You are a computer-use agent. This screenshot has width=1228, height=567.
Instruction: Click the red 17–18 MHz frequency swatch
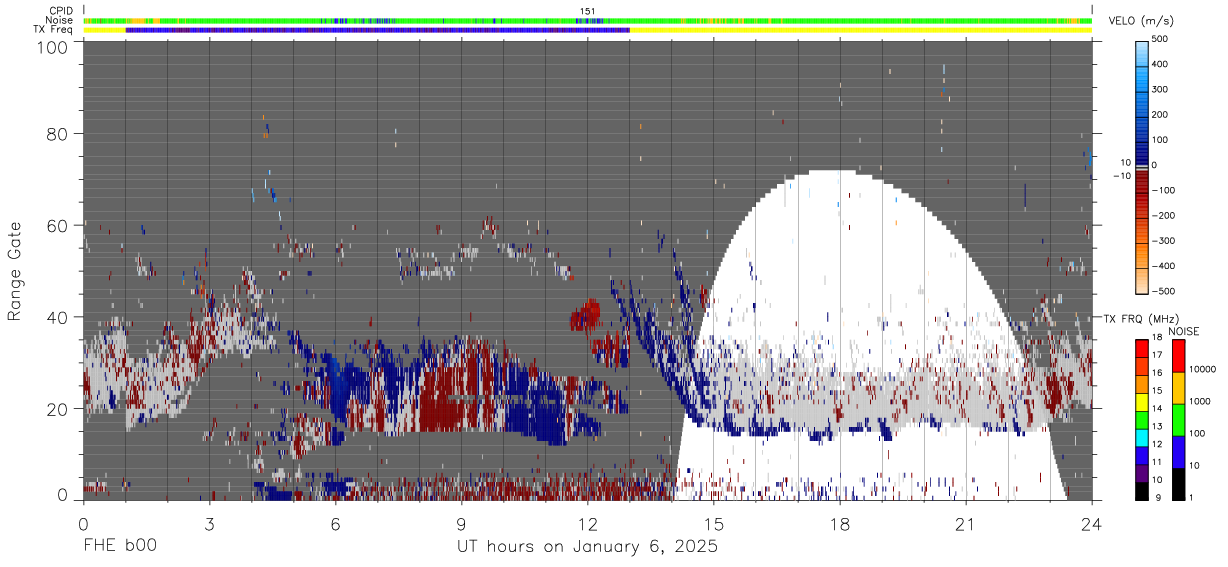1141,348
